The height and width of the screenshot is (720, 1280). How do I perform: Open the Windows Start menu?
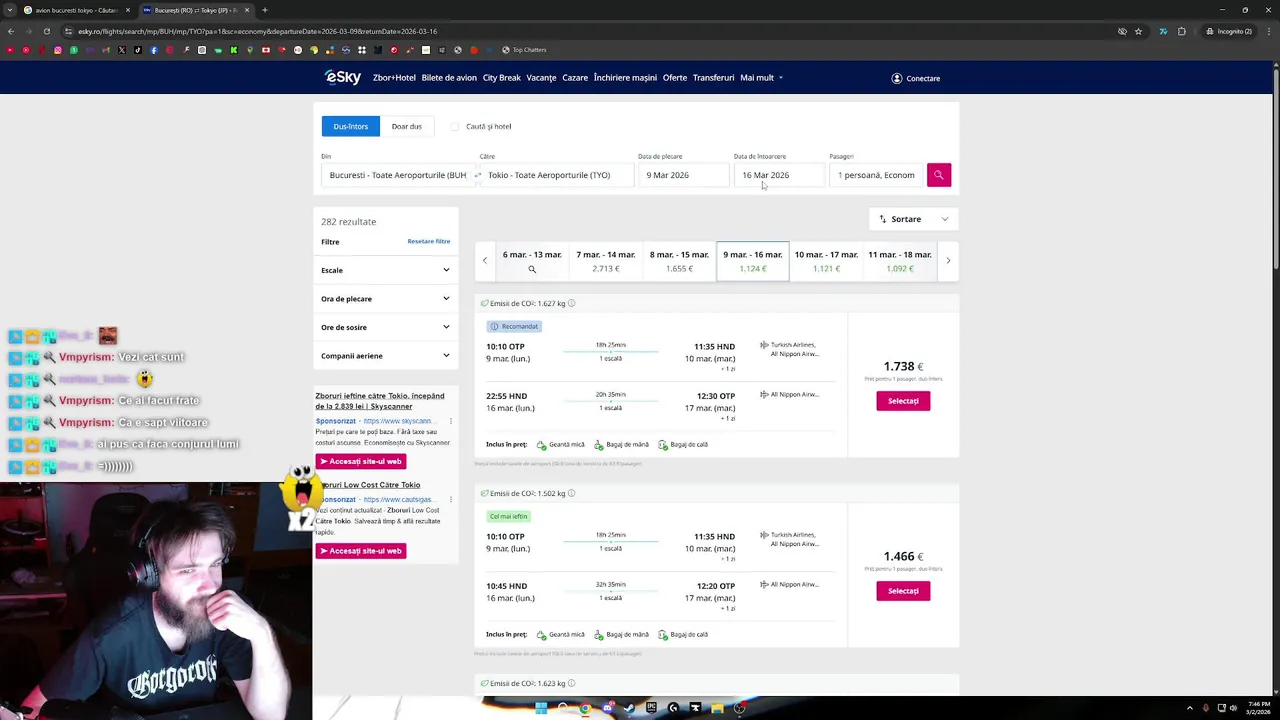coord(541,708)
